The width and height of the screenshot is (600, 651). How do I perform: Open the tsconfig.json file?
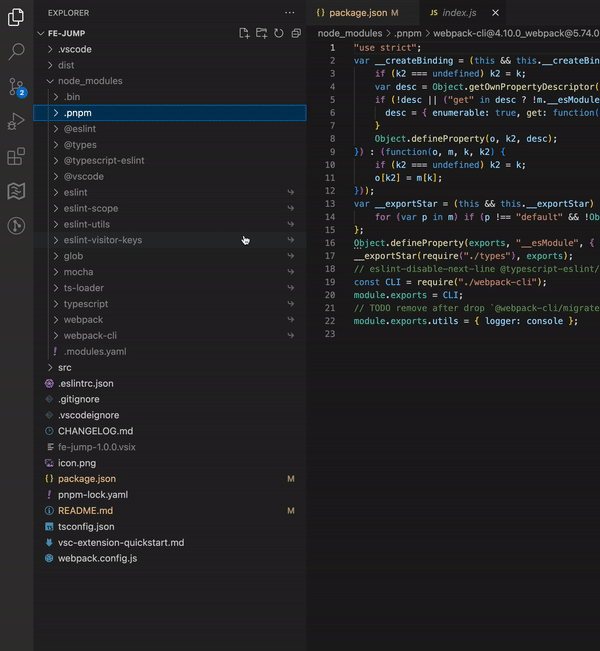pos(170,526)
